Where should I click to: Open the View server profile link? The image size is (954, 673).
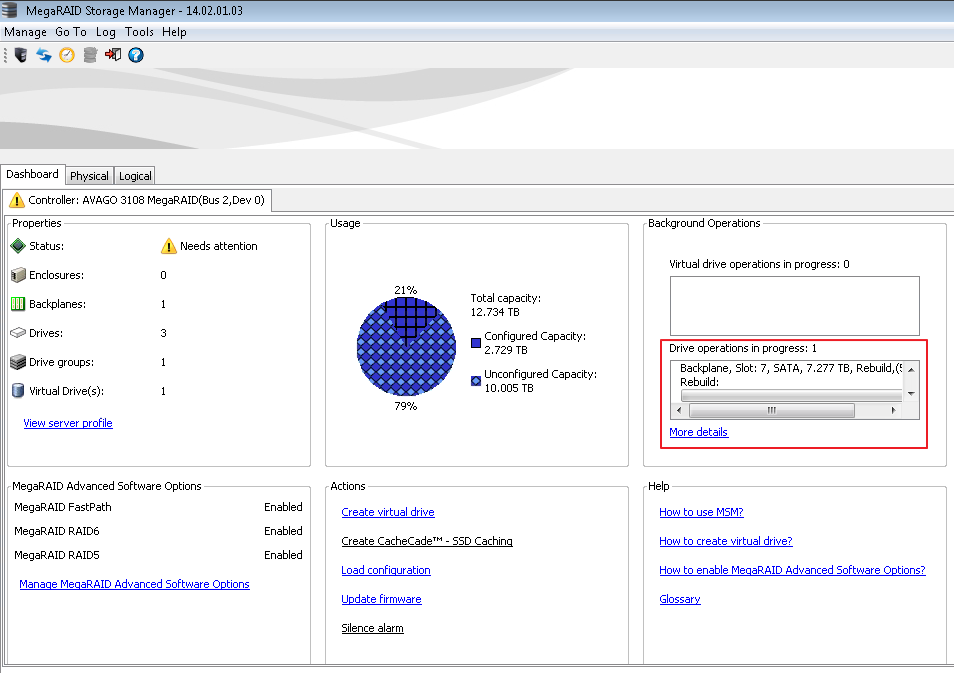point(68,423)
